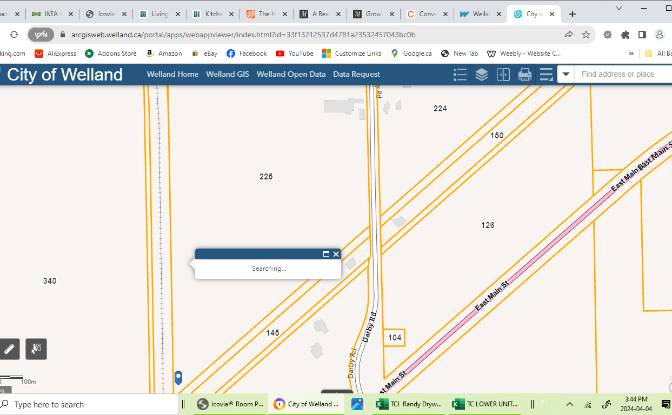Click parcel label 128
This screenshot has height=415, width=672.
pyautogui.click(x=488, y=225)
